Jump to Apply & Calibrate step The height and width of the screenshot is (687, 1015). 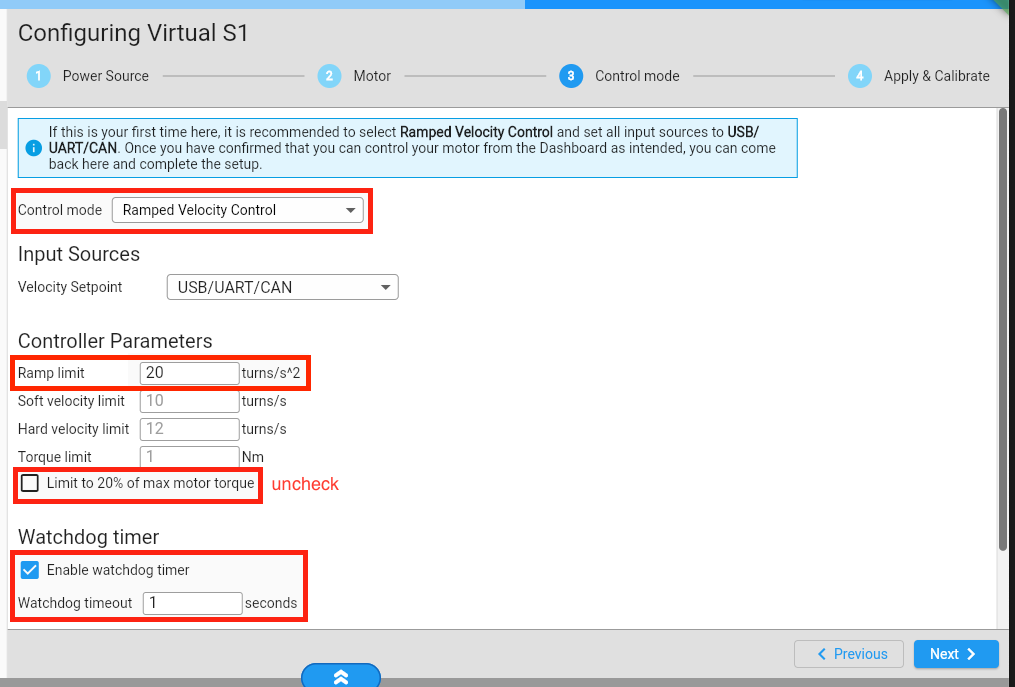point(936,76)
